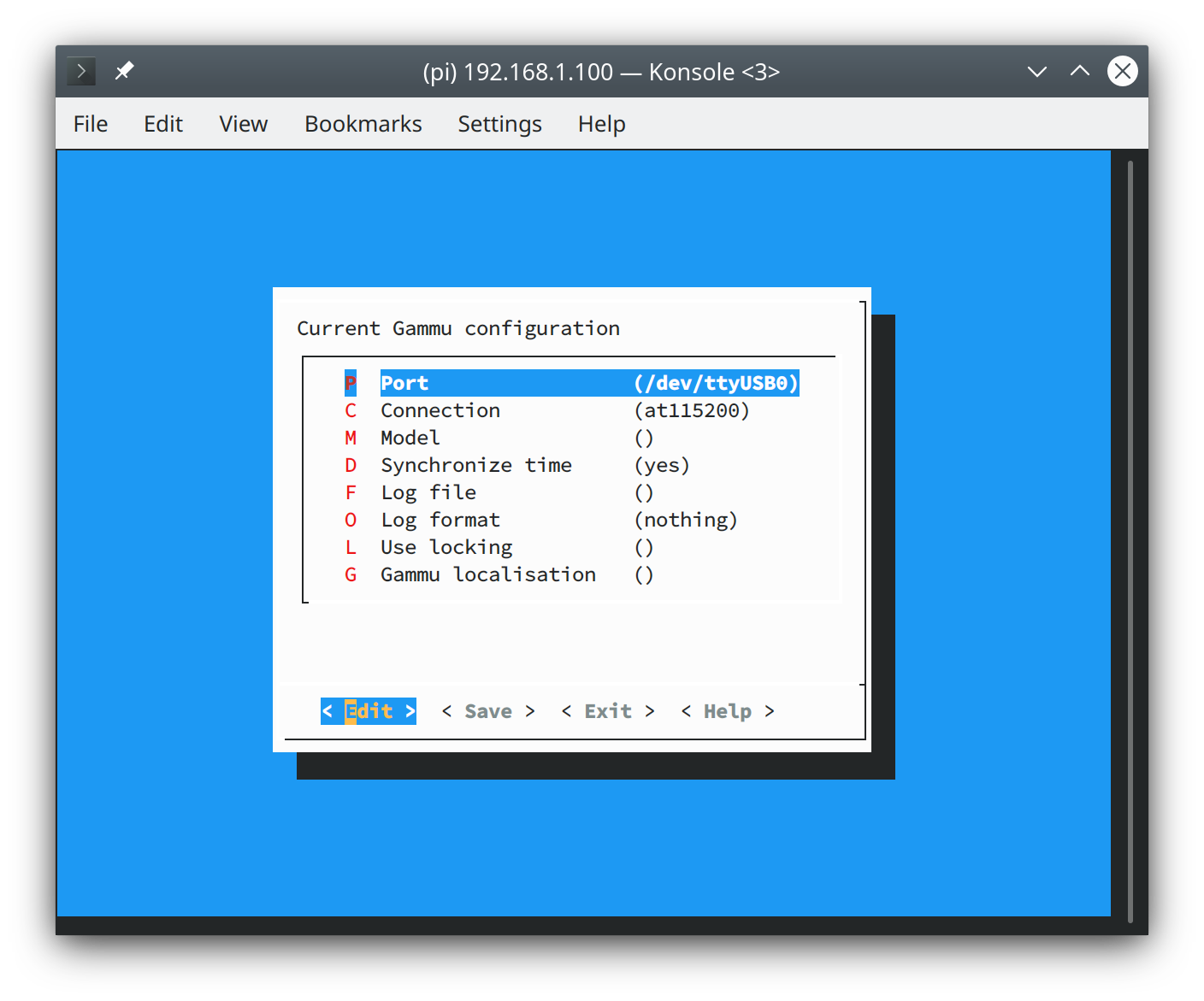
Task: Select the Model configuration row
Action: pos(499,438)
